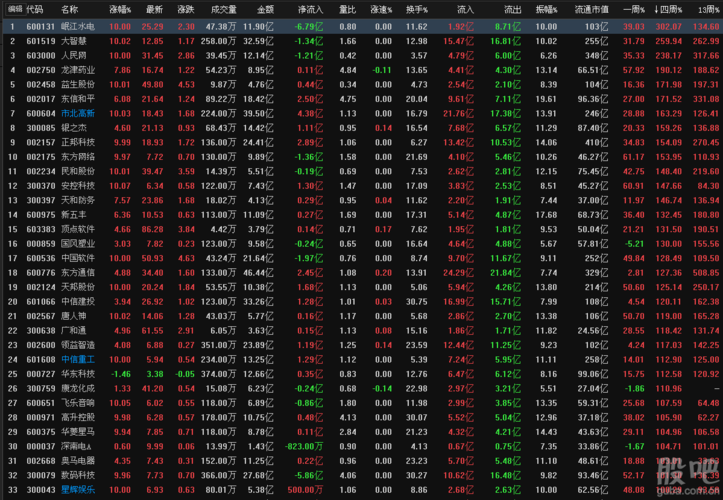Click stock code 300085
This screenshot has width=723, height=500.
41,128
